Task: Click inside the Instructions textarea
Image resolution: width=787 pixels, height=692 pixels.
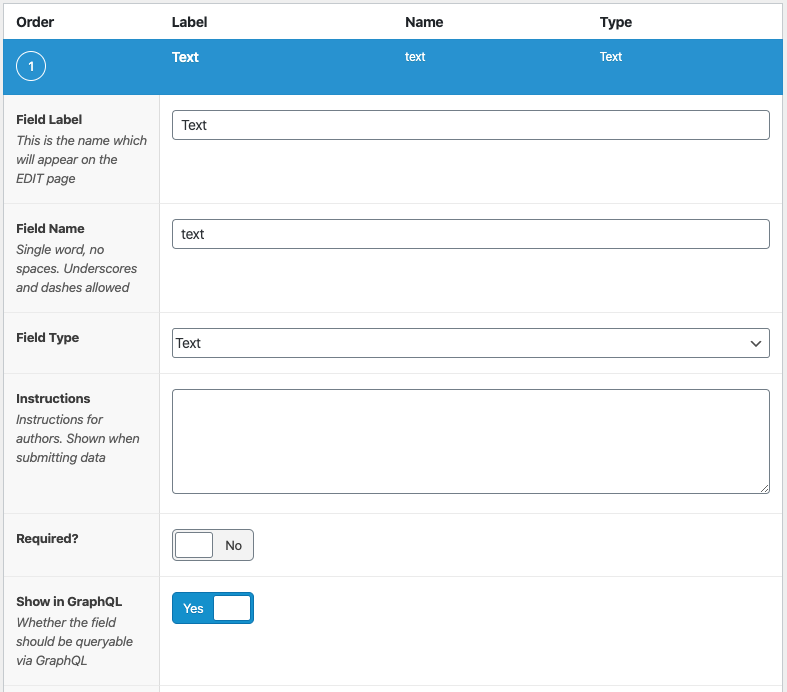Action: click(470, 441)
